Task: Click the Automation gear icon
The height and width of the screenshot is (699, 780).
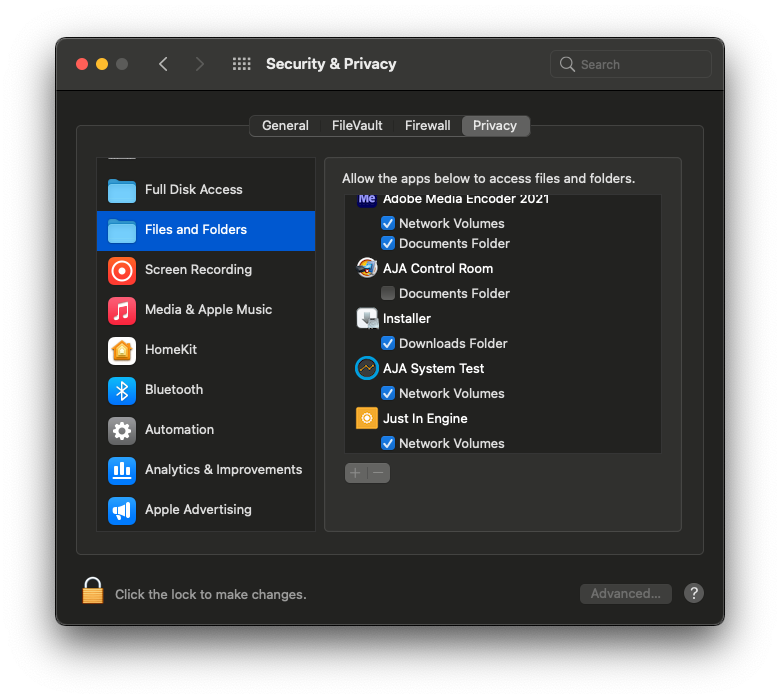Action: [x=122, y=430]
